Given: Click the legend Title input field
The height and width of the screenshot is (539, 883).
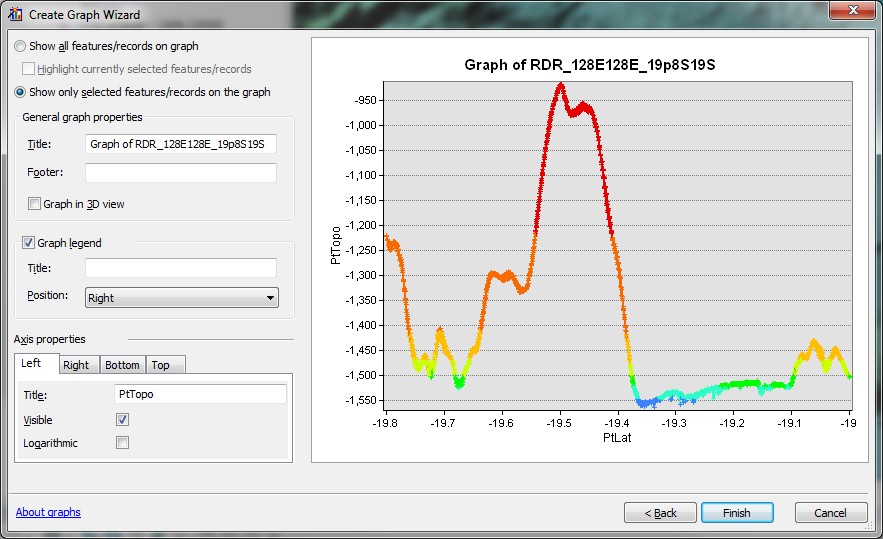Looking at the screenshot, I should (x=181, y=268).
